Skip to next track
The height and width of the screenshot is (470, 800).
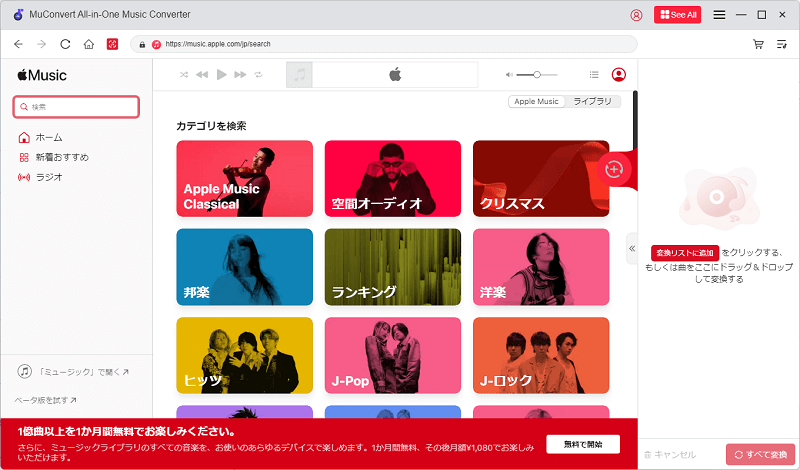click(x=240, y=75)
